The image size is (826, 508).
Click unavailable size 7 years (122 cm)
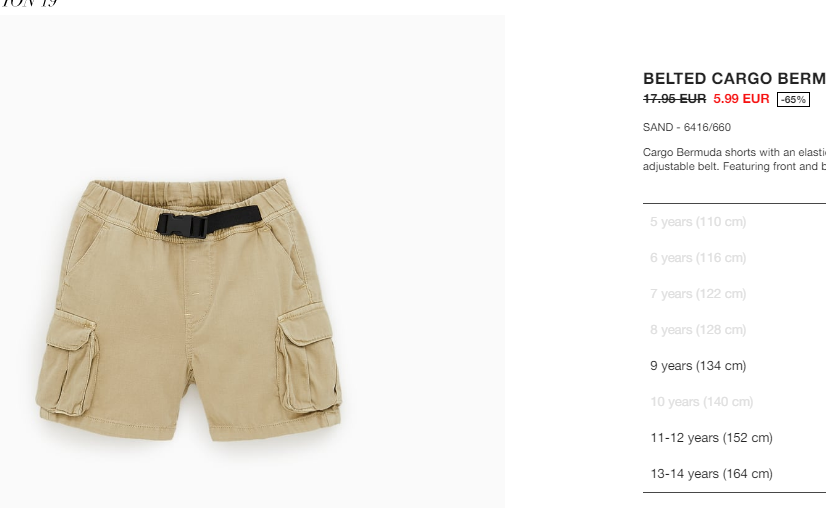tap(698, 294)
